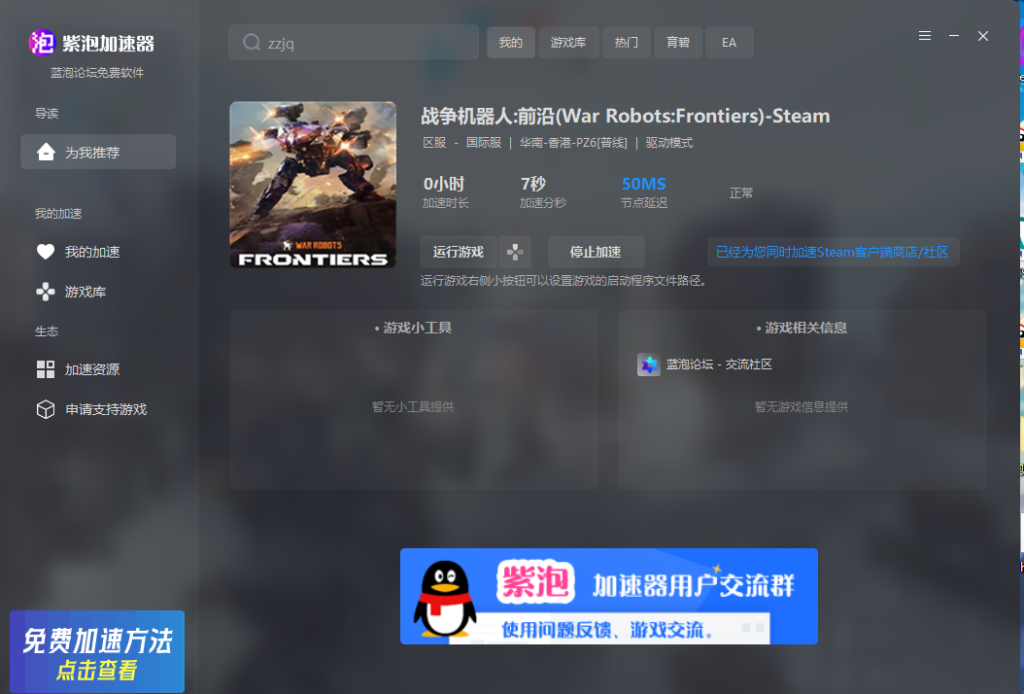Click the 正常 status text
The image size is (1024, 694).
[741, 193]
